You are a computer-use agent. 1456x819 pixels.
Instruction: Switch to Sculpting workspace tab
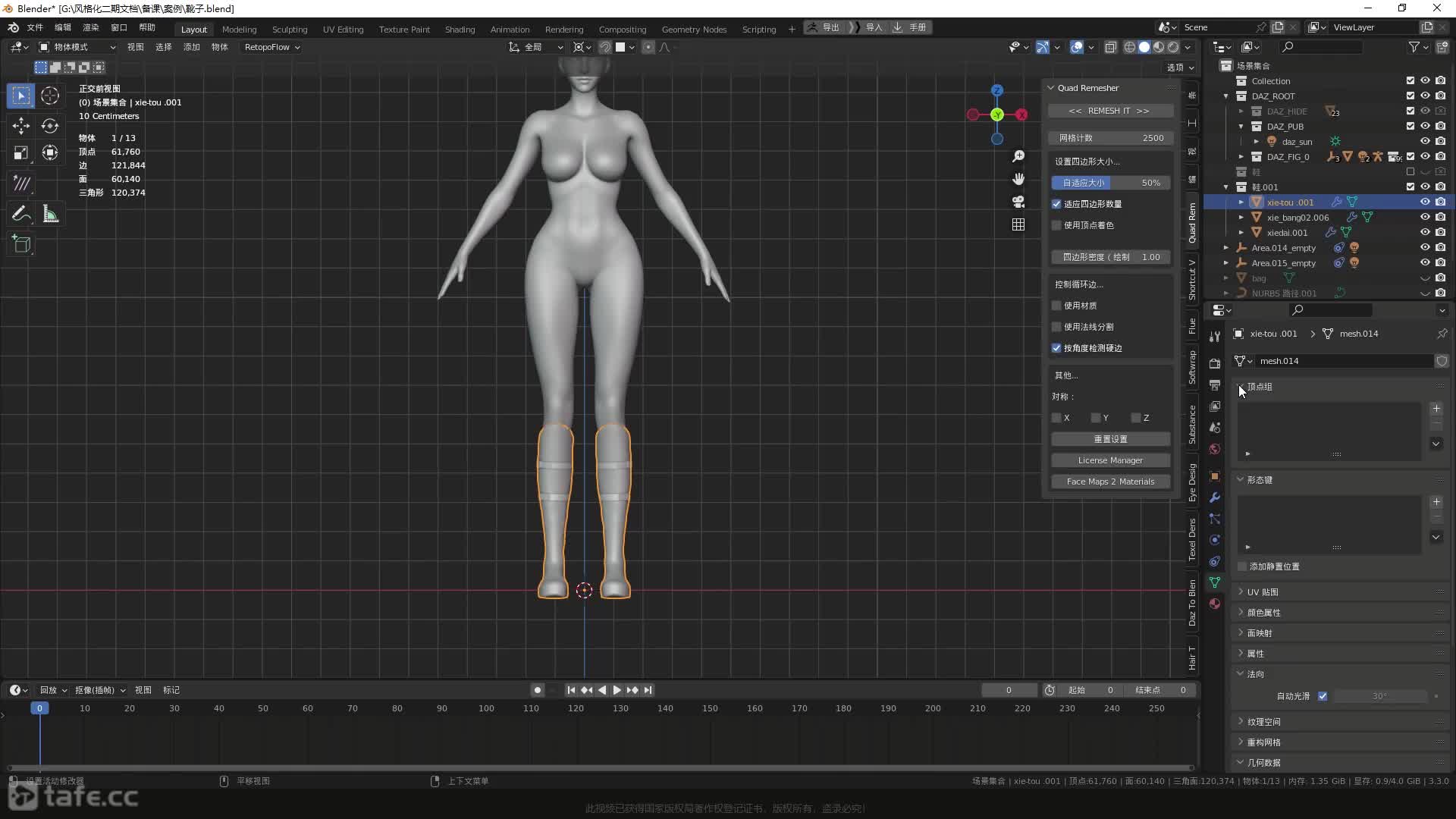point(290,29)
